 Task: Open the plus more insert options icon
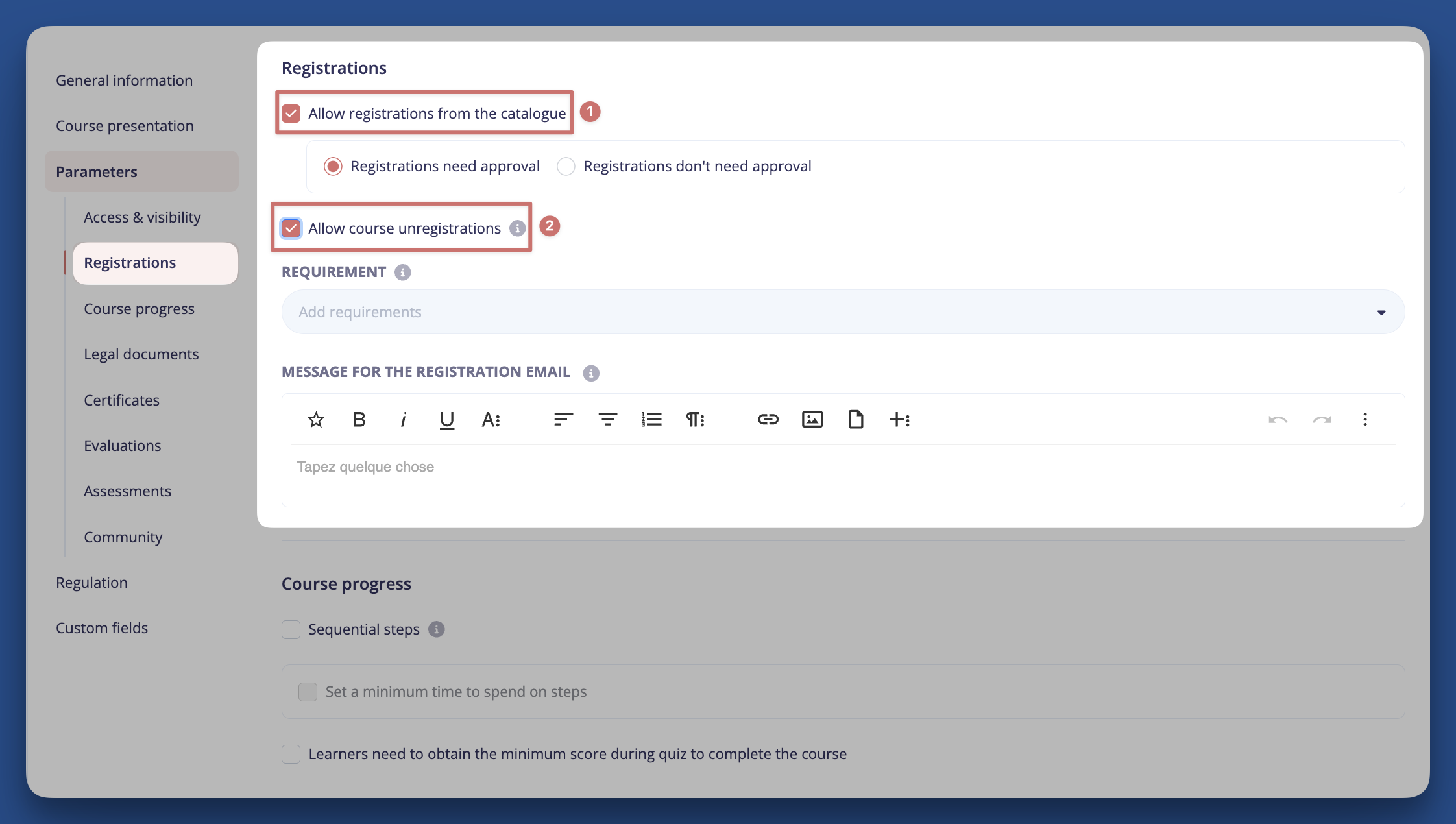tap(899, 420)
